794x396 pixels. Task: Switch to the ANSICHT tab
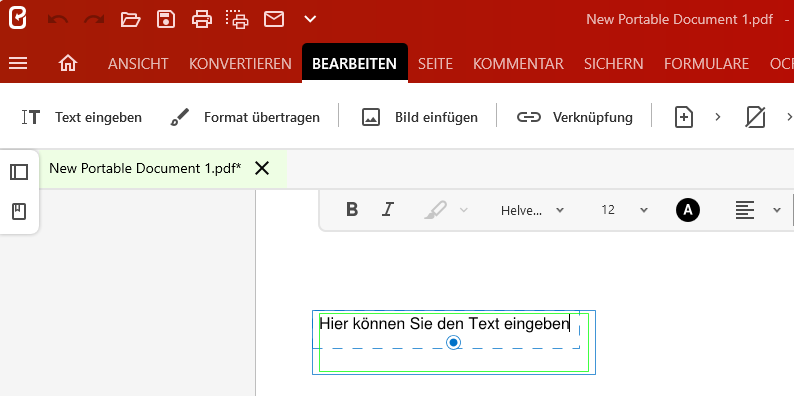coord(138,64)
